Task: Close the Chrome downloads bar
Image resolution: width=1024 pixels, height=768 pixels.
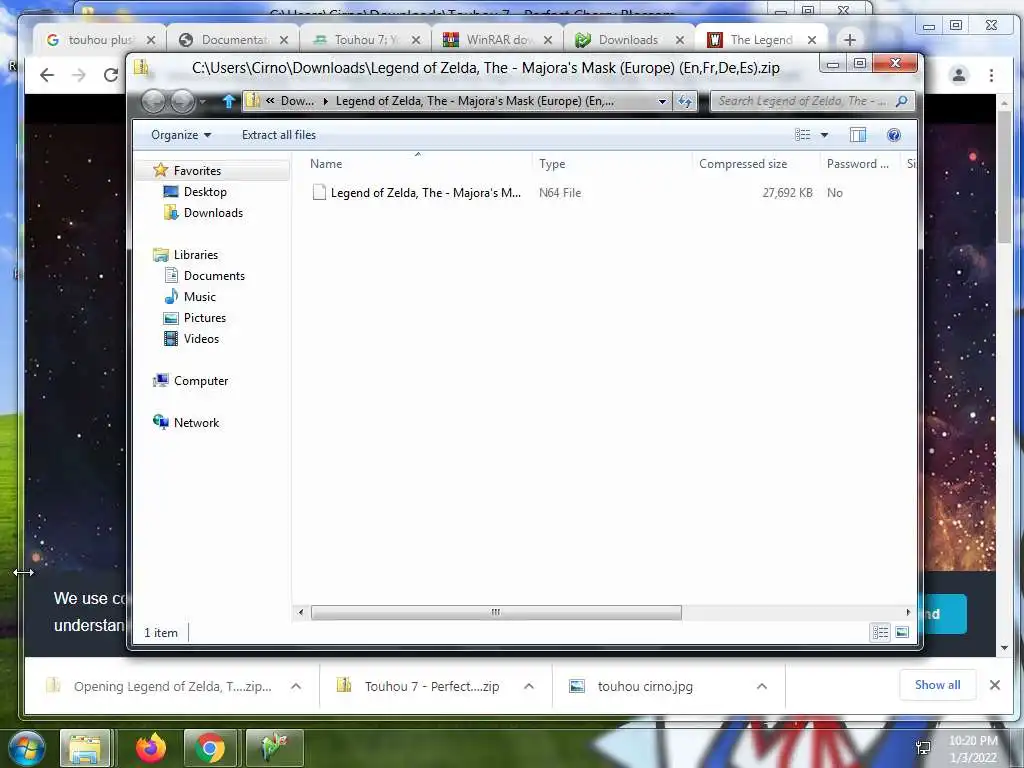Action: [x=995, y=685]
